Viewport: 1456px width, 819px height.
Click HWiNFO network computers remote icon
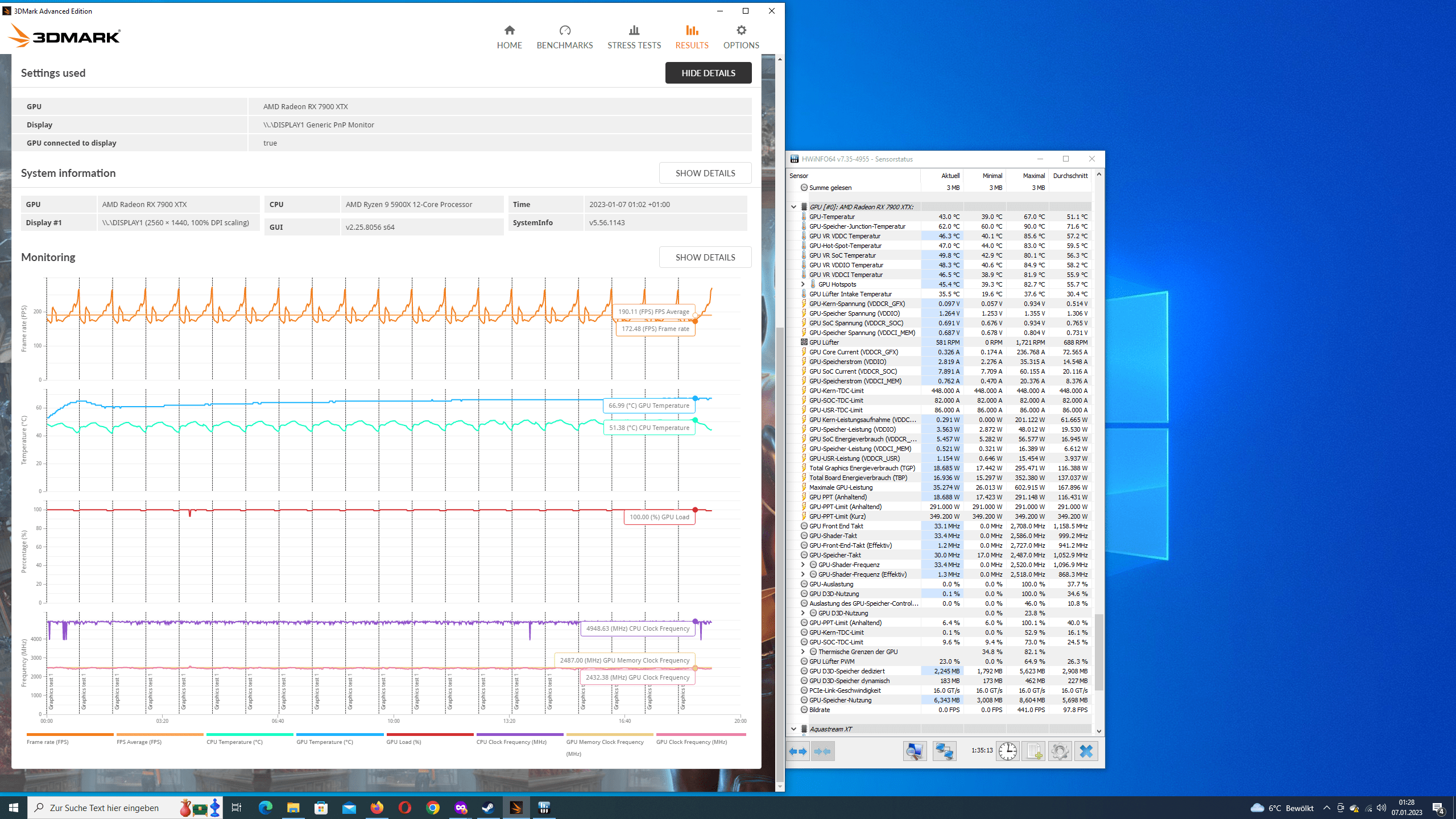click(x=944, y=751)
